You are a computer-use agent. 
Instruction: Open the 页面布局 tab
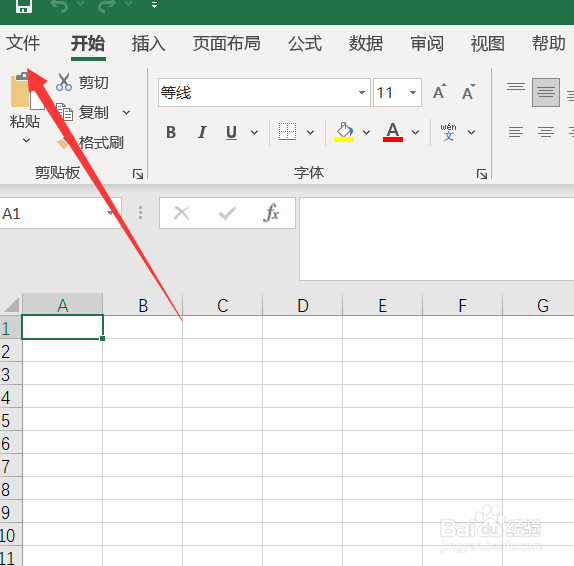(x=227, y=44)
